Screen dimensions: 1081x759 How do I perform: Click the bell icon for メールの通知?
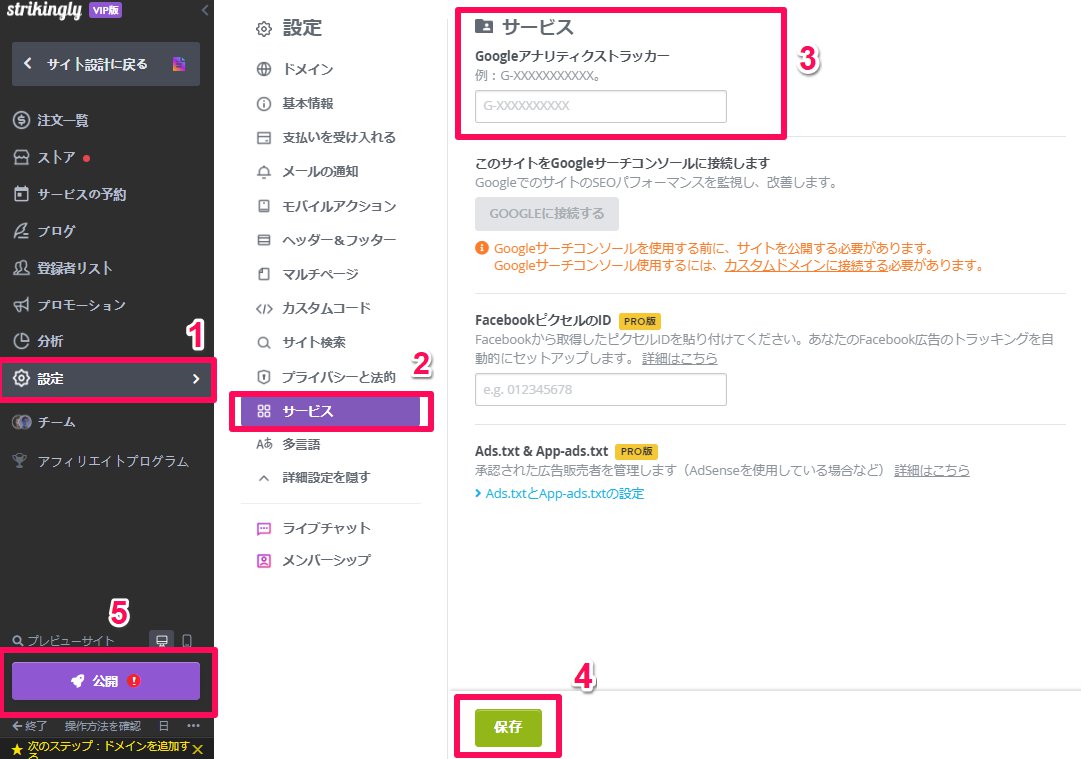[x=264, y=172]
